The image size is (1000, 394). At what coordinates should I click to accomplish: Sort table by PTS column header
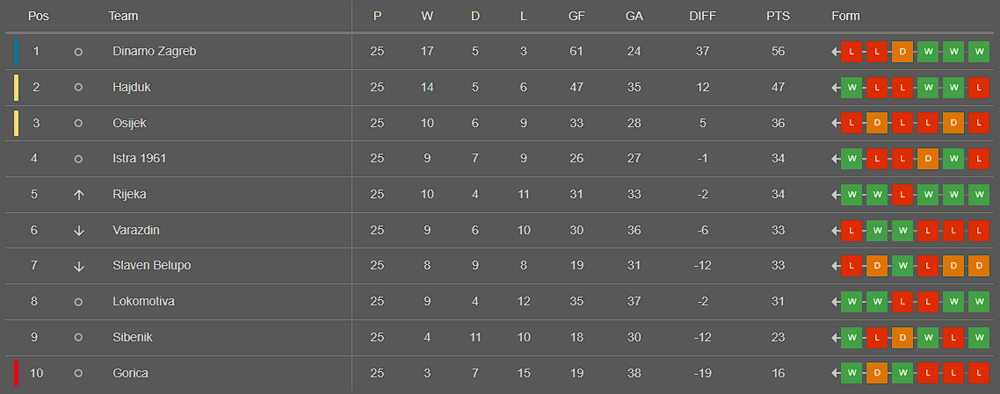[x=778, y=17]
